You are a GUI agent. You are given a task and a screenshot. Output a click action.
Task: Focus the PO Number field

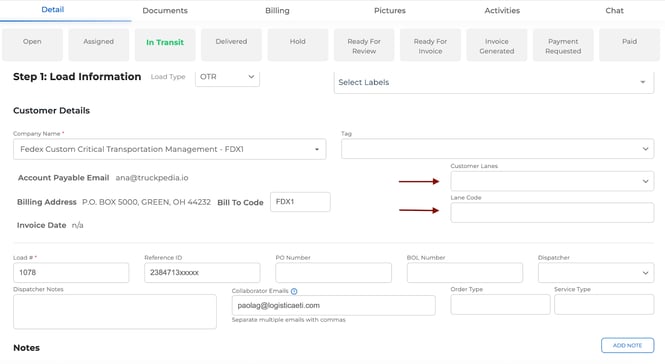[x=333, y=273]
